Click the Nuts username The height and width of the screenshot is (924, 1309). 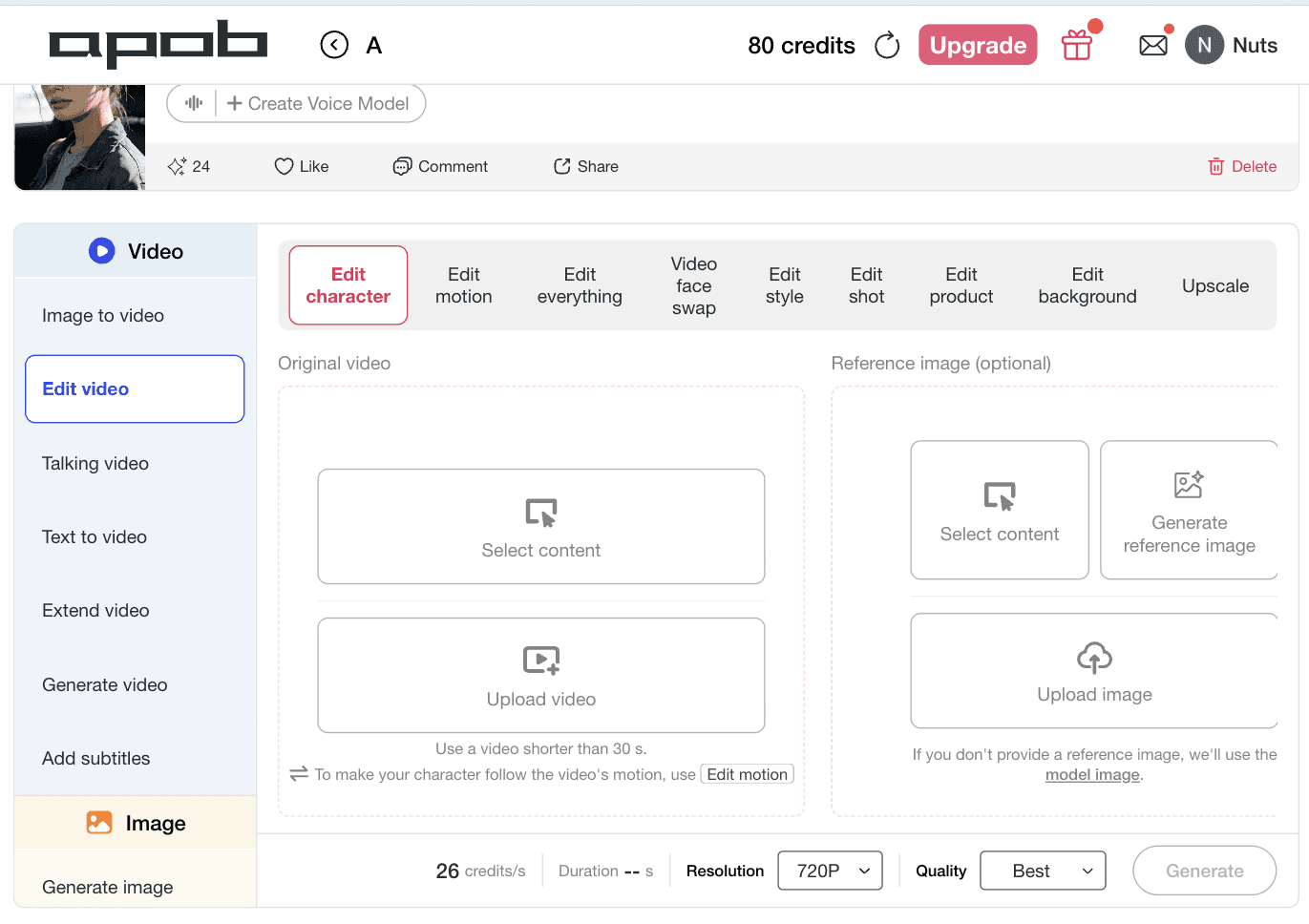pyautogui.click(x=1255, y=45)
